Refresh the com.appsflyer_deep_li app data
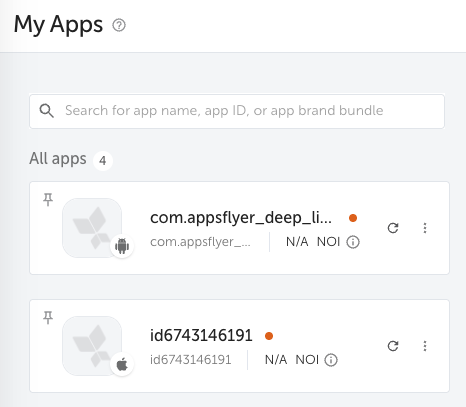 pyautogui.click(x=393, y=228)
